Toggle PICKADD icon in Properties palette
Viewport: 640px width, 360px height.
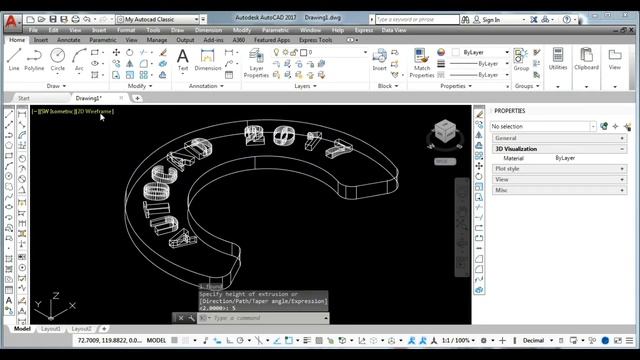click(604, 127)
